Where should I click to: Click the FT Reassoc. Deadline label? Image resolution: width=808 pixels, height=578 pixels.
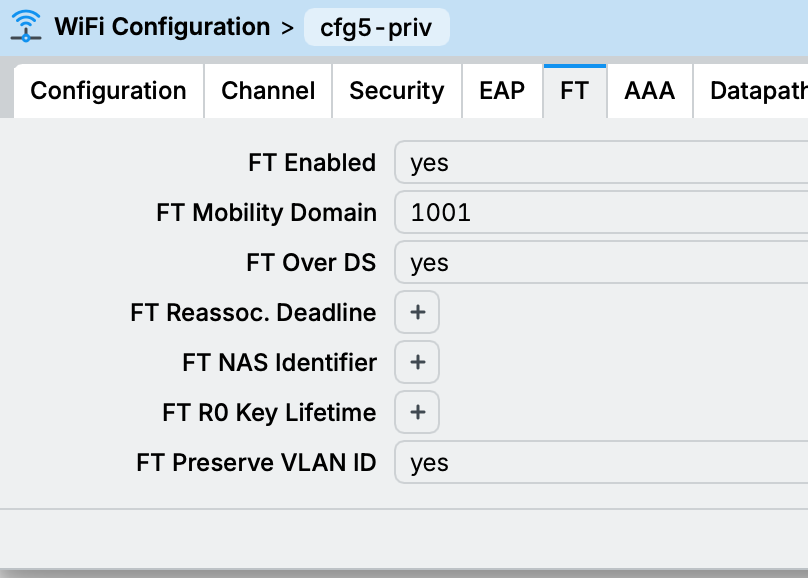tap(253, 313)
